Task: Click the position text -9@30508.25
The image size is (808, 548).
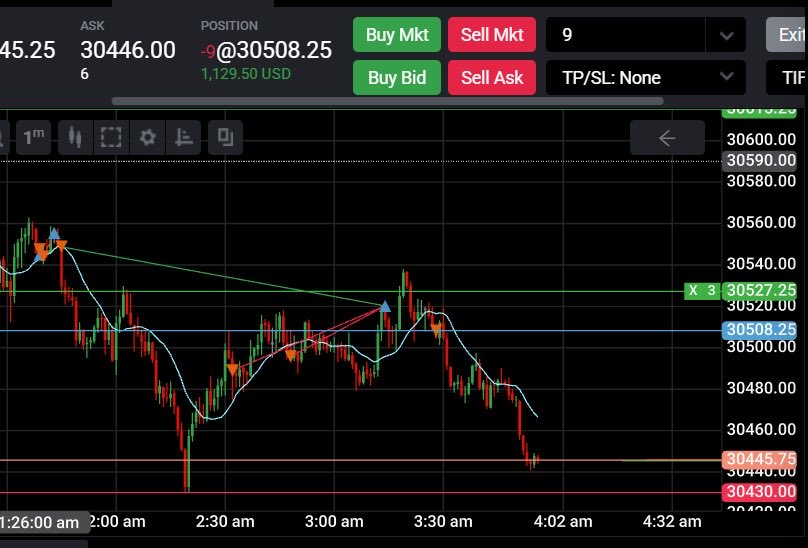Action: [266, 50]
